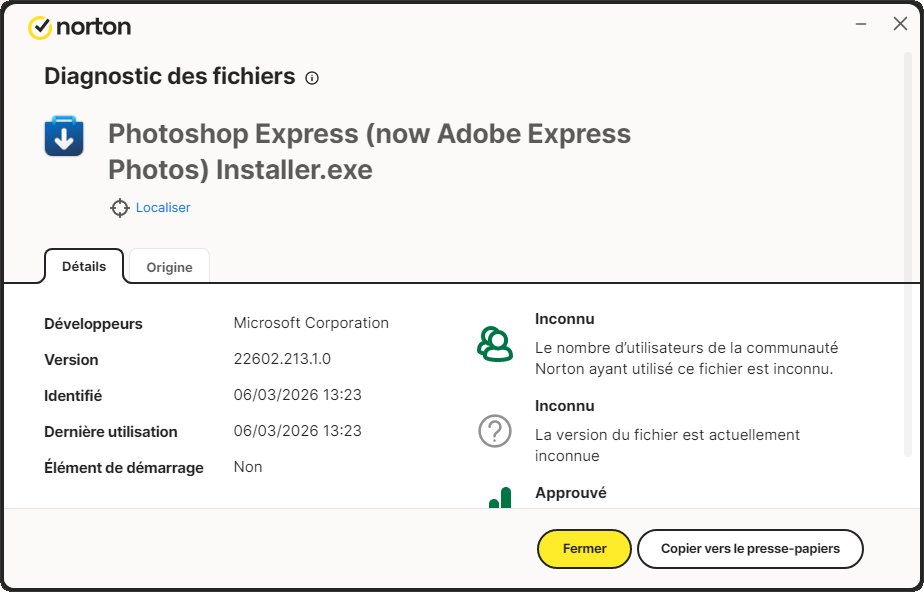Click the blue installer file icon
The width and height of the screenshot is (924, 592).
[x=64, y=136]
